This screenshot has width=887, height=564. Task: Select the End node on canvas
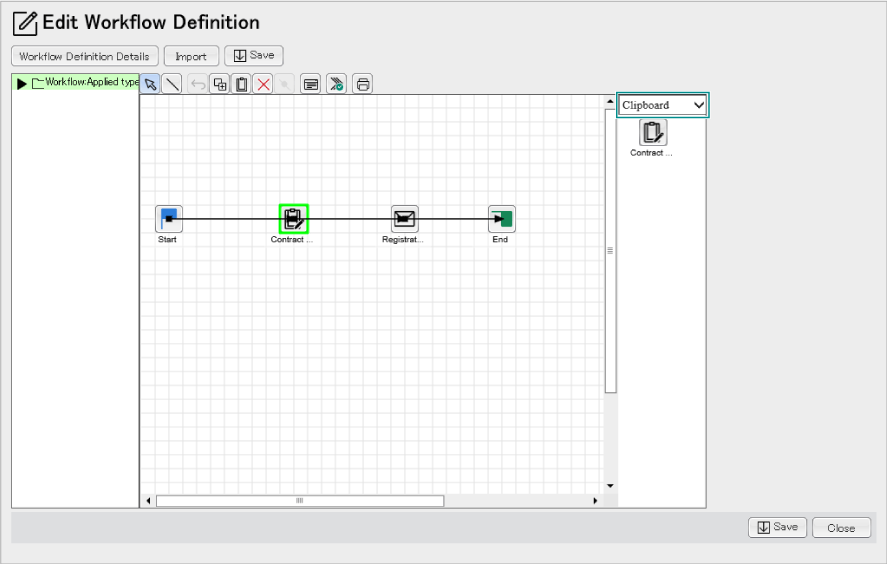coord(502,219)
